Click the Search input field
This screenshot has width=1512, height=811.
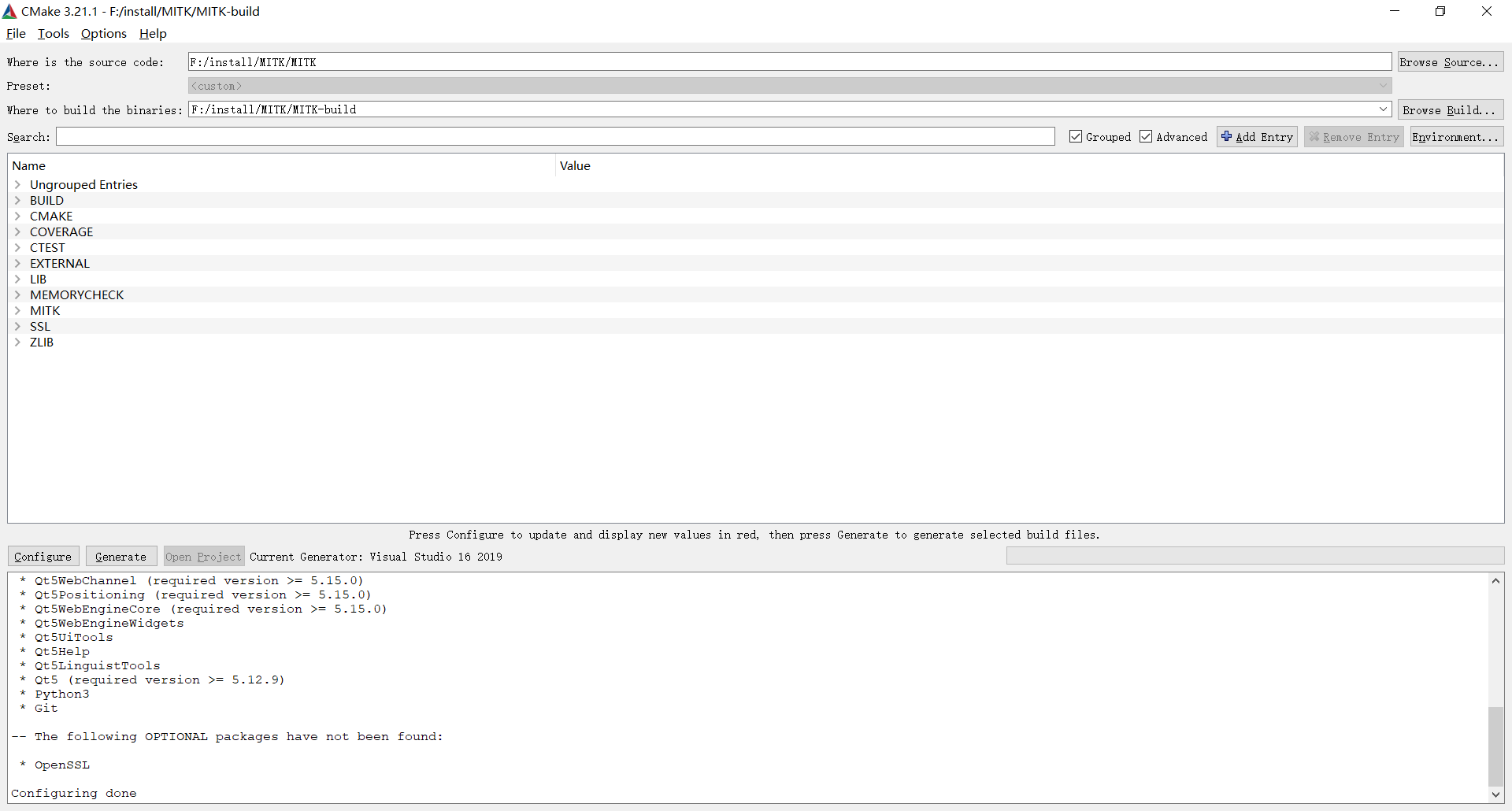coord(555,136)
